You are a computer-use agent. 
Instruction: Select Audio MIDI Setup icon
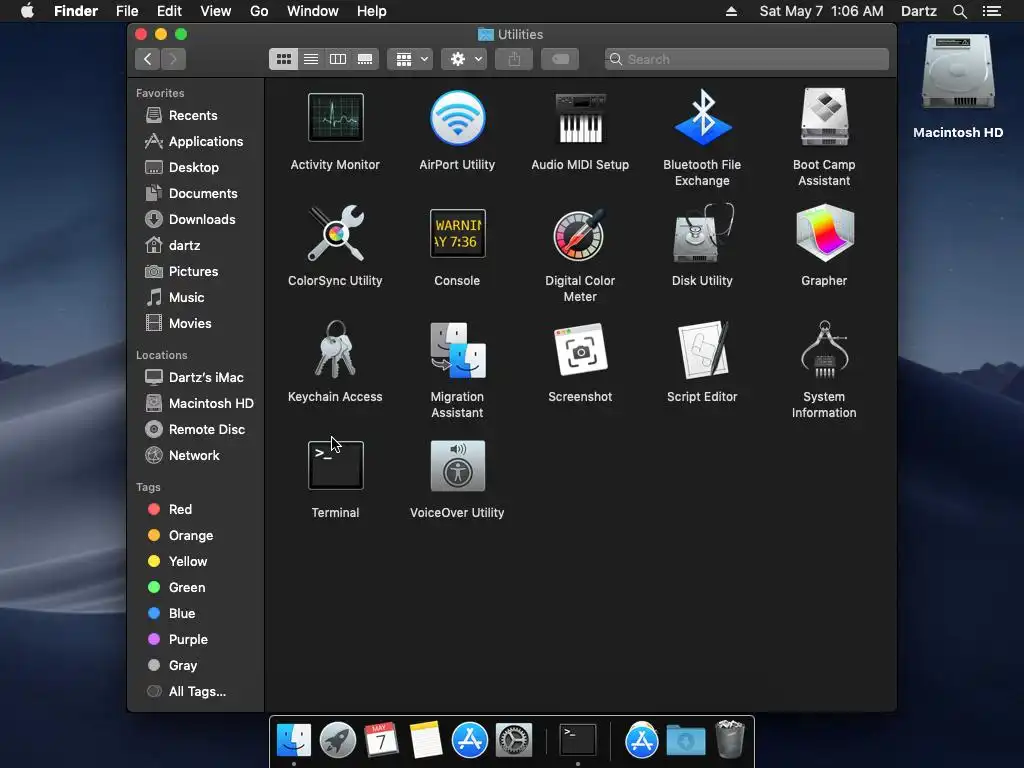[580, 118]
